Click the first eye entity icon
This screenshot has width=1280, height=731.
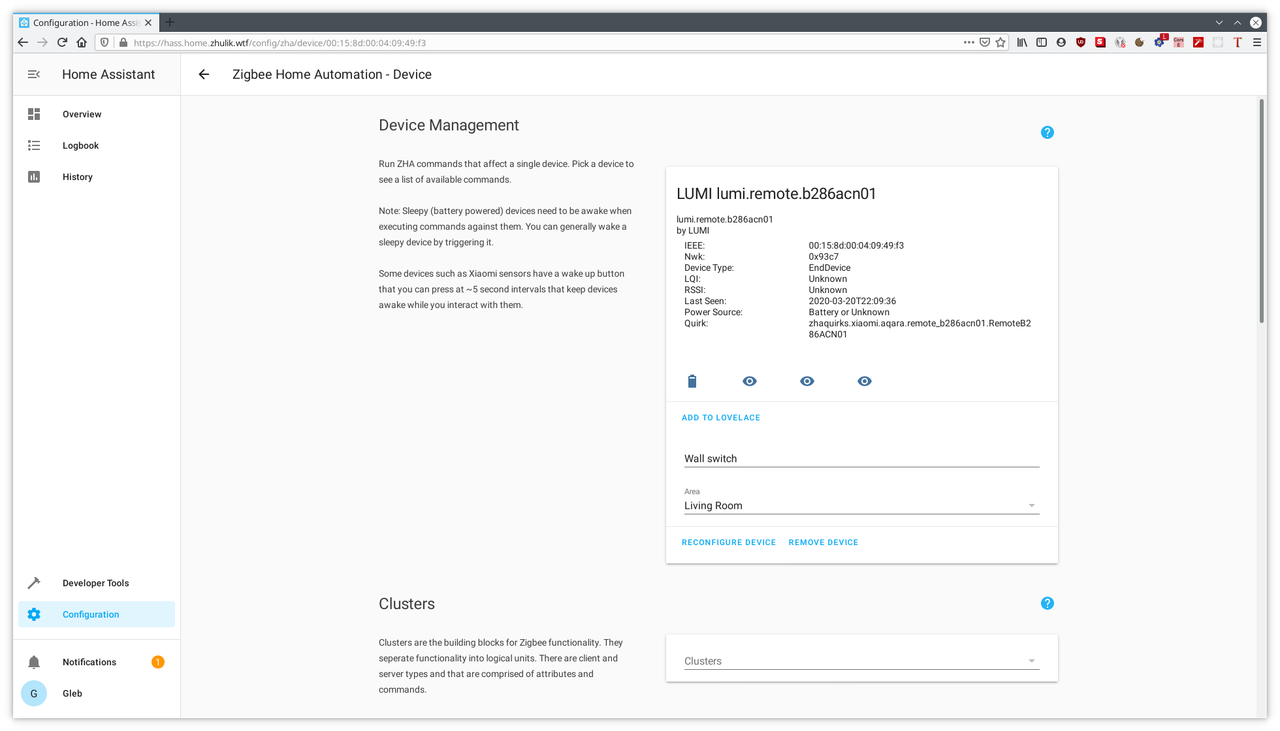(x=749, y=381)
